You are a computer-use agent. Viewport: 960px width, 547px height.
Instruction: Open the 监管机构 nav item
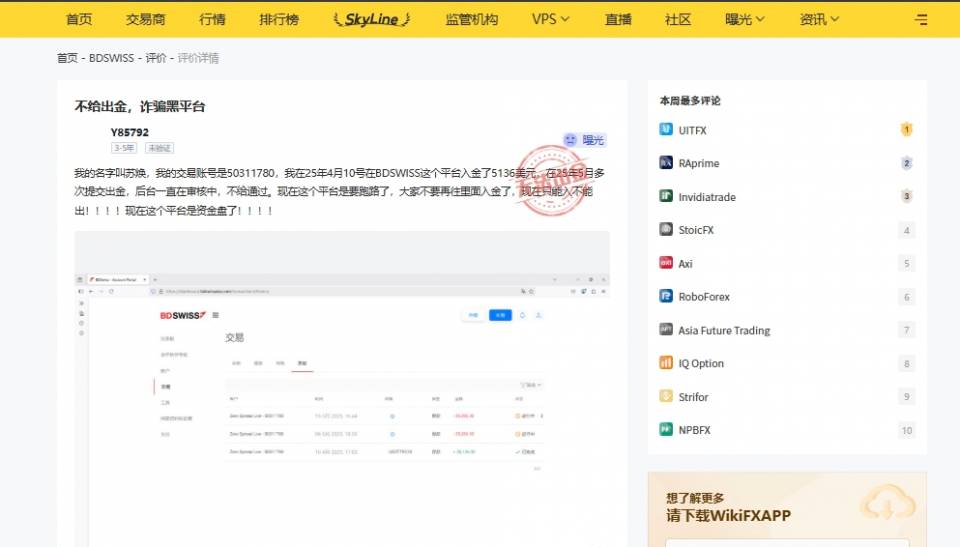(x=471, y=20)
